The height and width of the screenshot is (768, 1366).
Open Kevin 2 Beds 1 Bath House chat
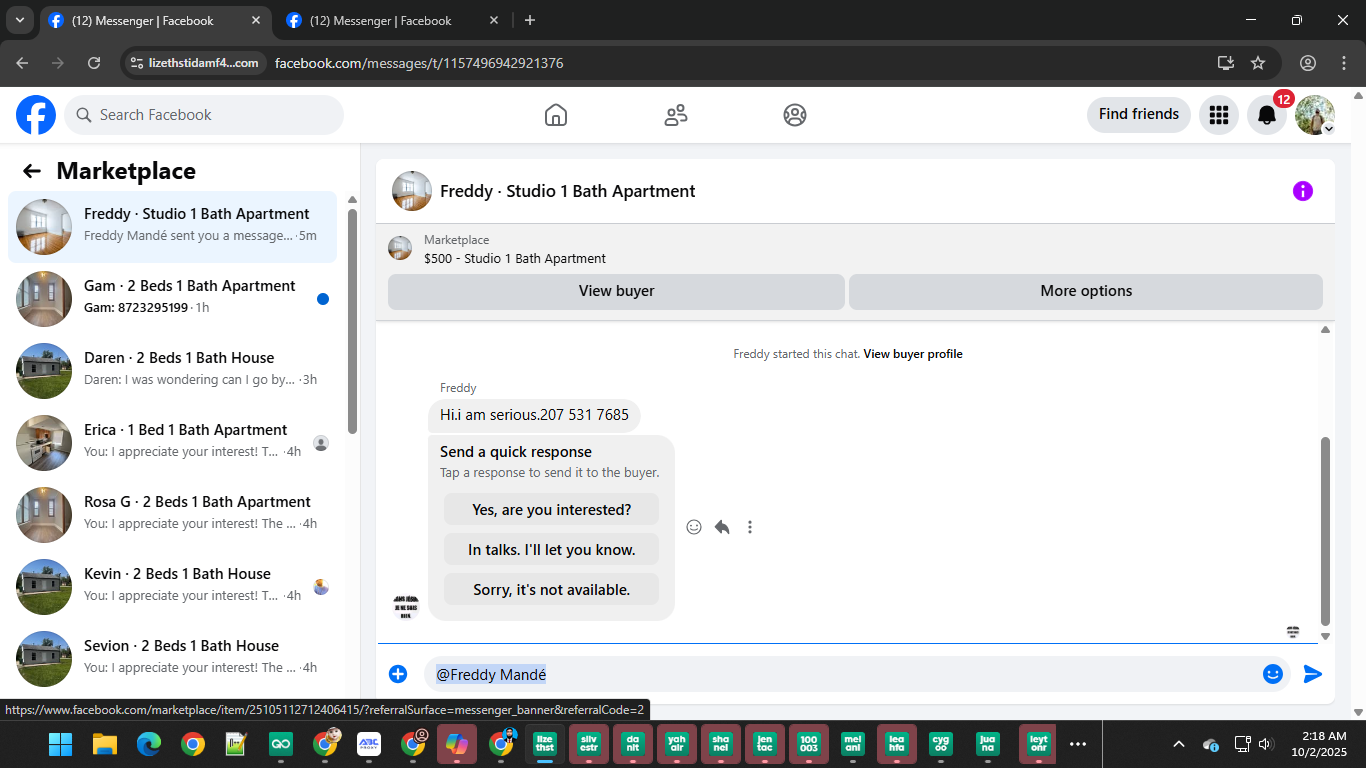[x=172, y=587]
